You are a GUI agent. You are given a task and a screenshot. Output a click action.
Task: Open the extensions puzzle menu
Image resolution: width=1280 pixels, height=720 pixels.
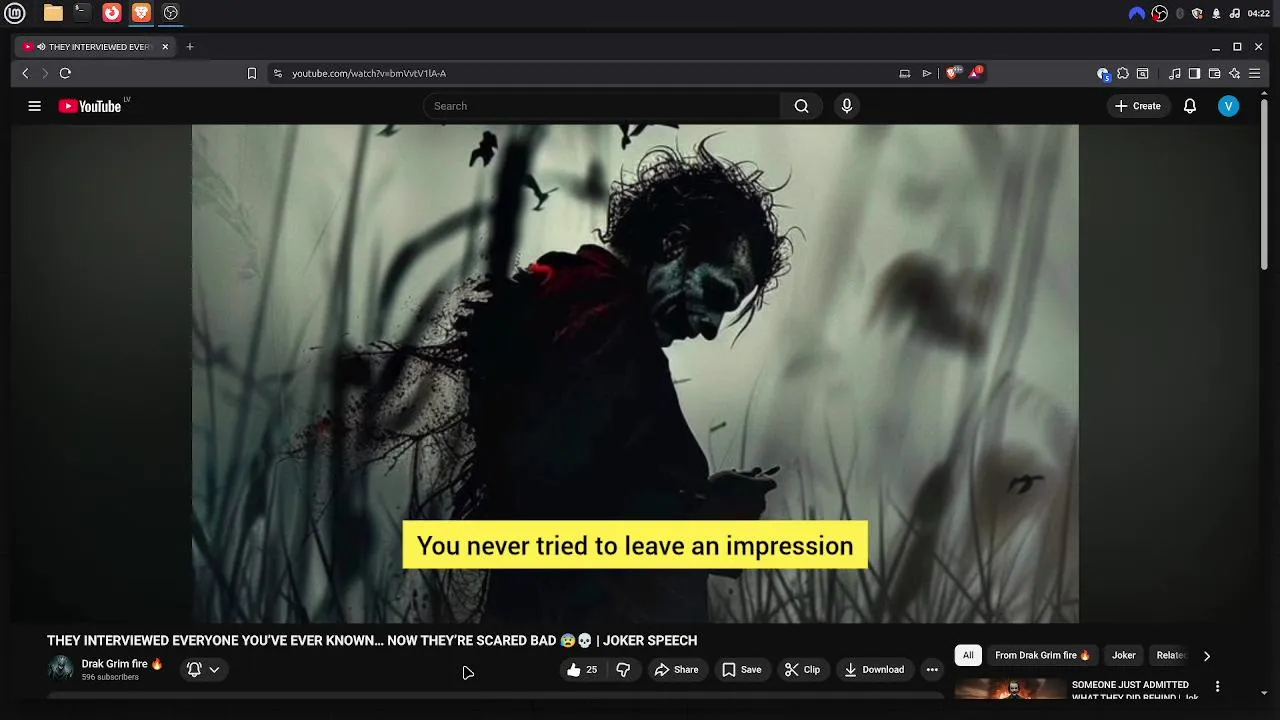(1123, 73)
